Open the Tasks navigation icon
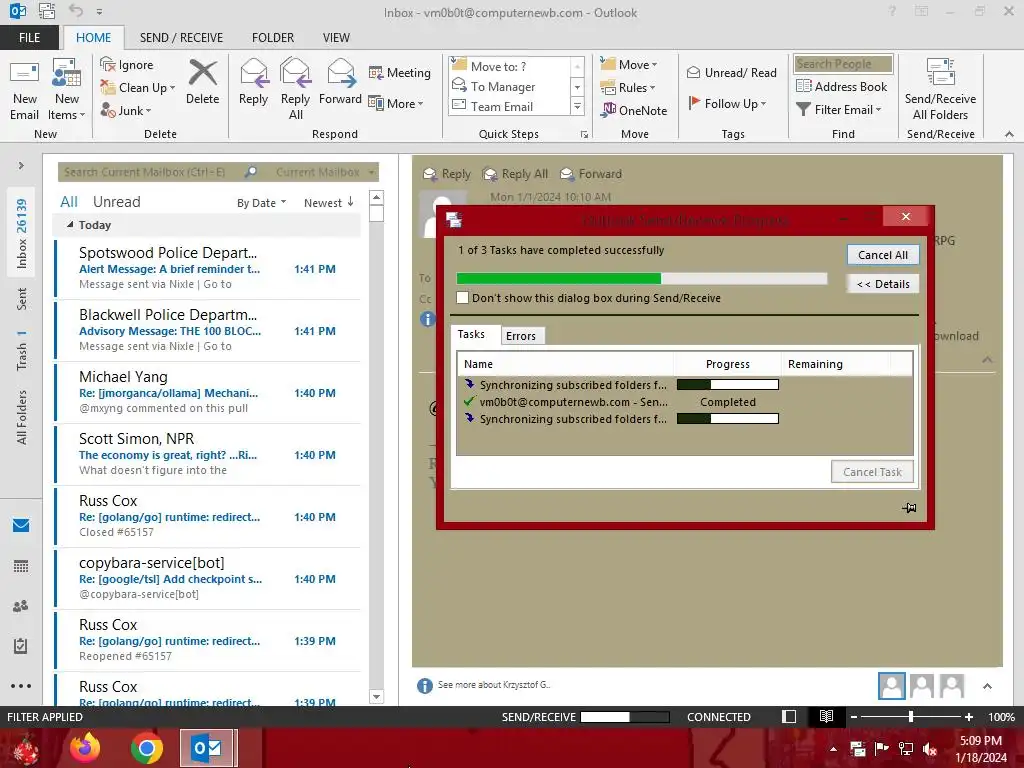1024x768 pixels. (x=21, y=646)
